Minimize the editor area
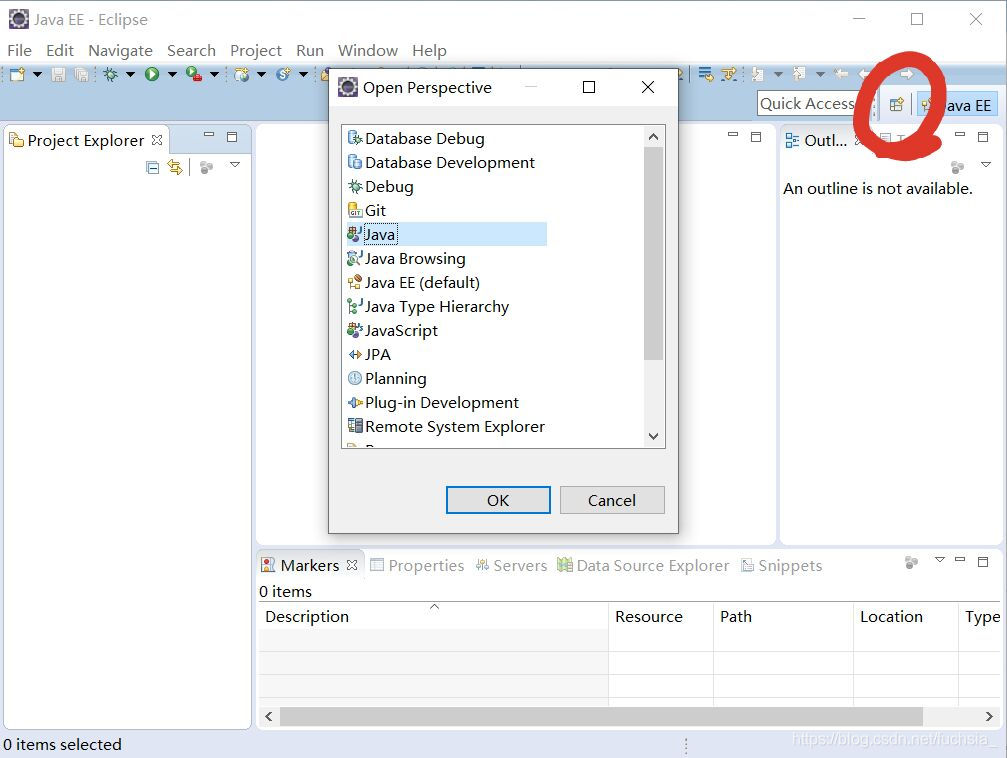The height and width of the screenshot is (758, 1007). coord(733,136)
